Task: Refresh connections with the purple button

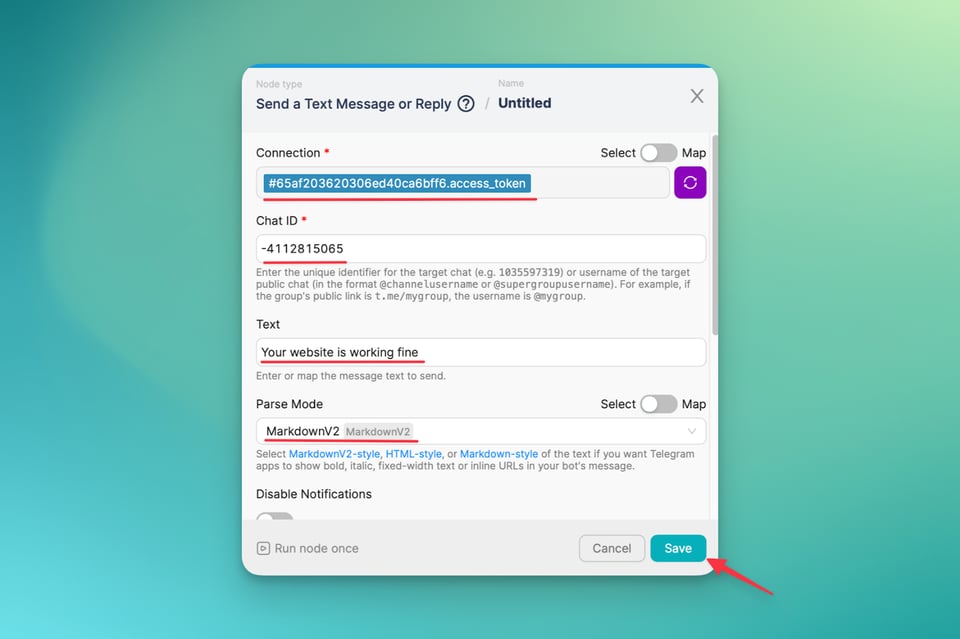Action: coord(690,182)
